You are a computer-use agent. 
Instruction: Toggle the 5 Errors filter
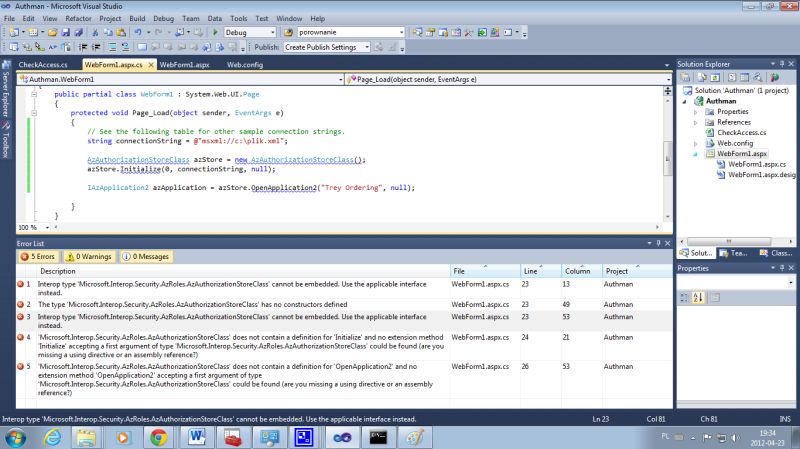click(x=38, y=257)
